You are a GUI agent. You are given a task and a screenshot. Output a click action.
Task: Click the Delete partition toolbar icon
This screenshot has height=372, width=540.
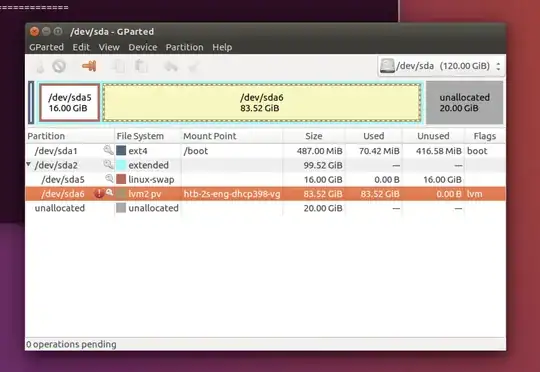[x=59, y=66]
